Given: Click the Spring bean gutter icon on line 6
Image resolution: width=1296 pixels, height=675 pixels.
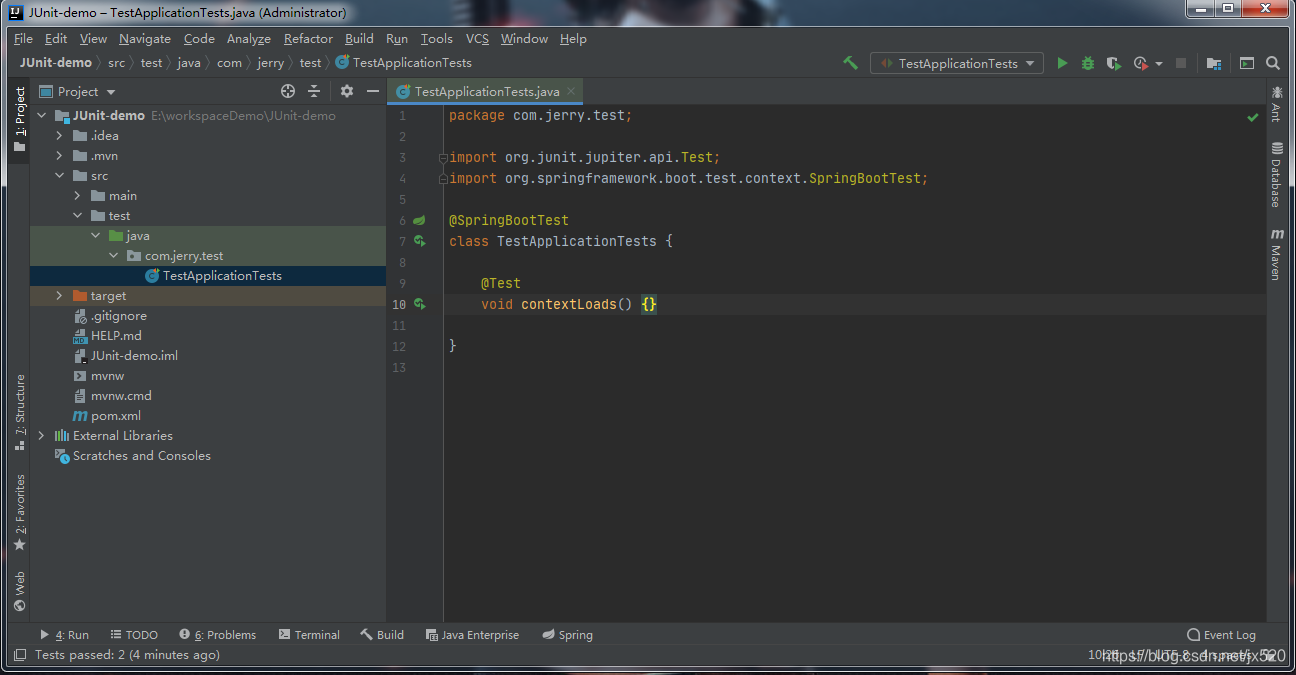Looking at the screenshot, I should pos(420,220).
